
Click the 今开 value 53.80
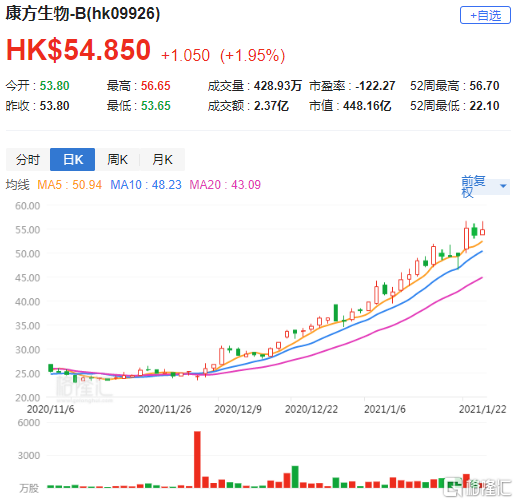pos(55,86)
